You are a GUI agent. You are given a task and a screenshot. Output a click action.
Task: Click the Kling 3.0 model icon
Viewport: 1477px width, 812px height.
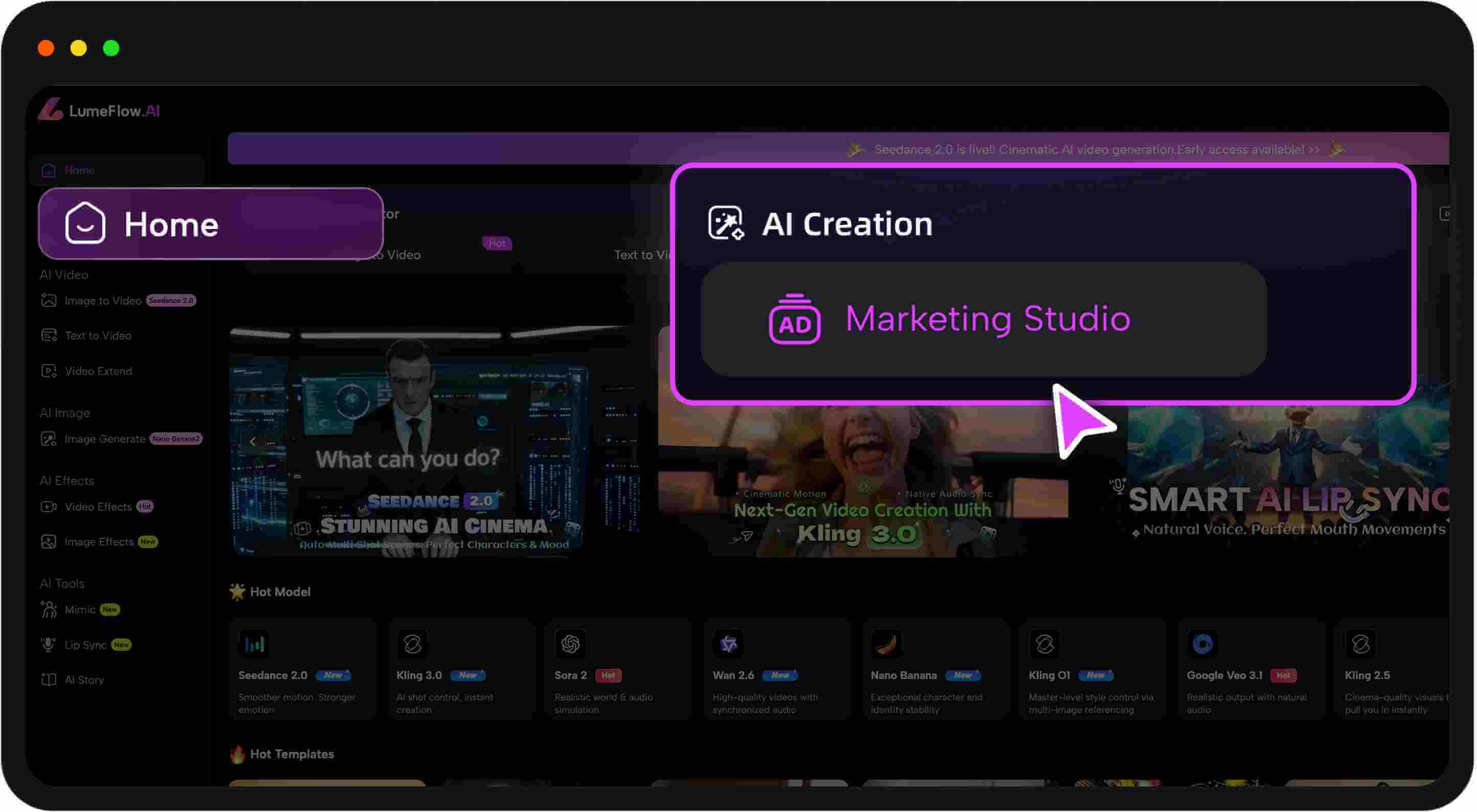[412, 644]
